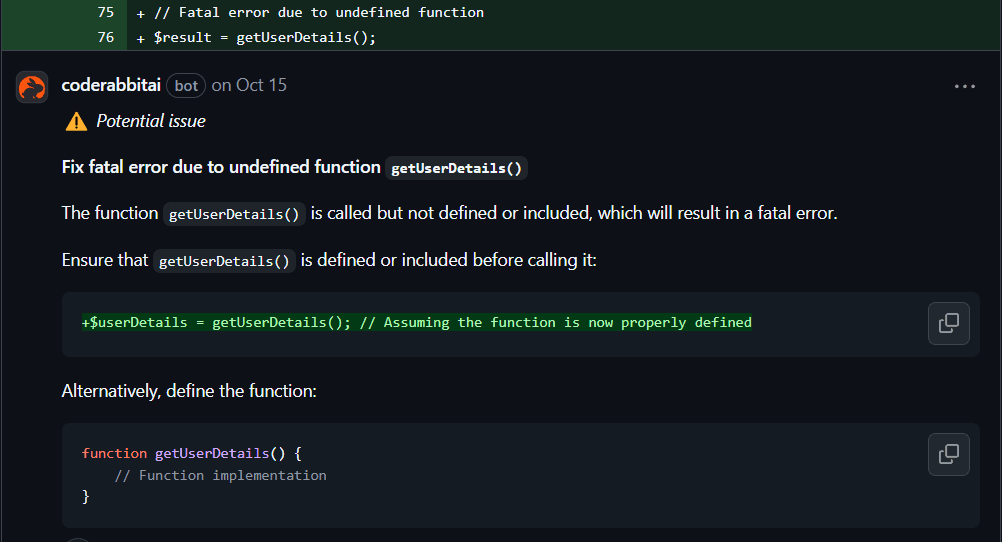Copy the suggested $userDetails diff snippet
Viewport: 1002px width, 542px height.
coord(948,323)
